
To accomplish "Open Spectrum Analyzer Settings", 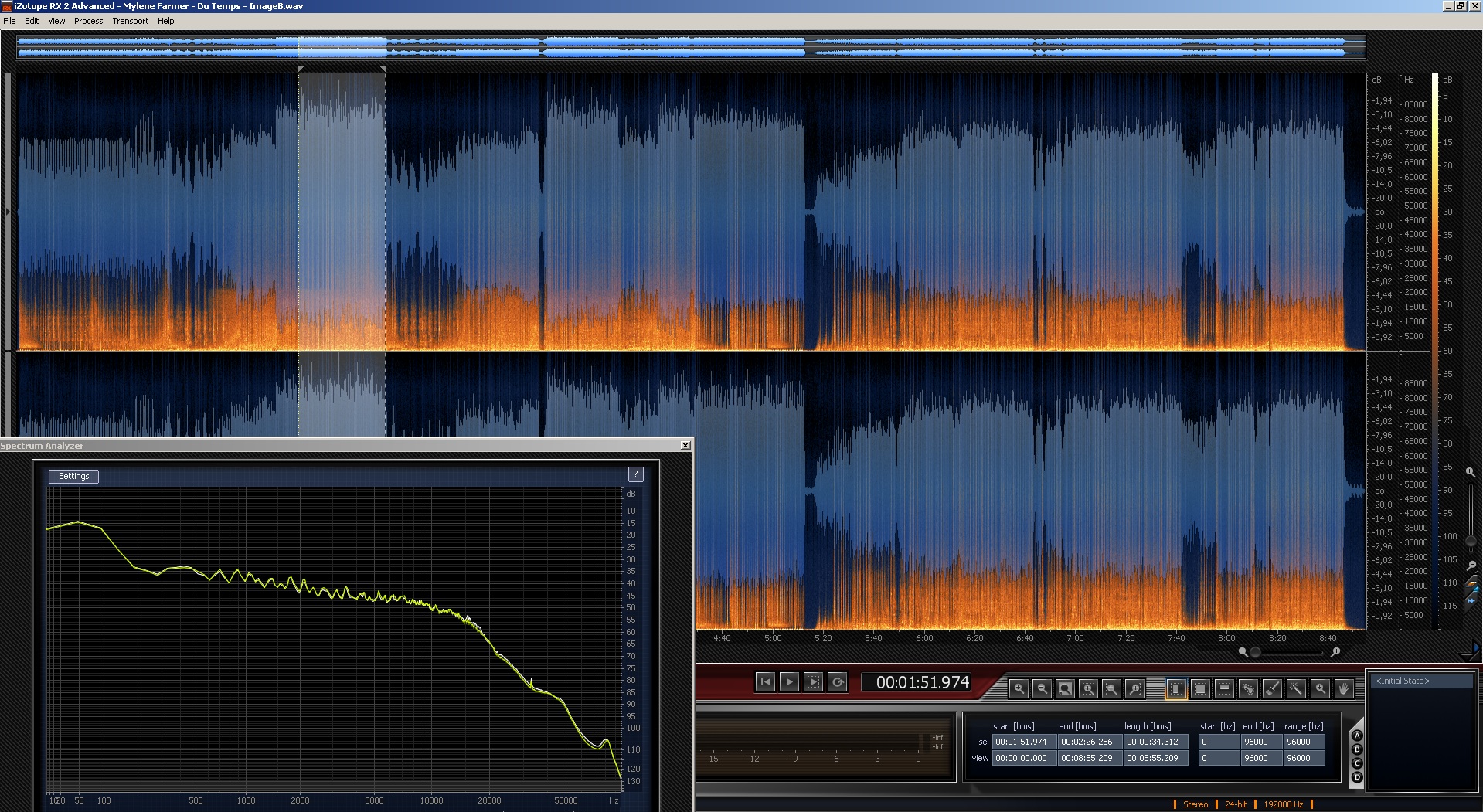I will pos(74,476).
